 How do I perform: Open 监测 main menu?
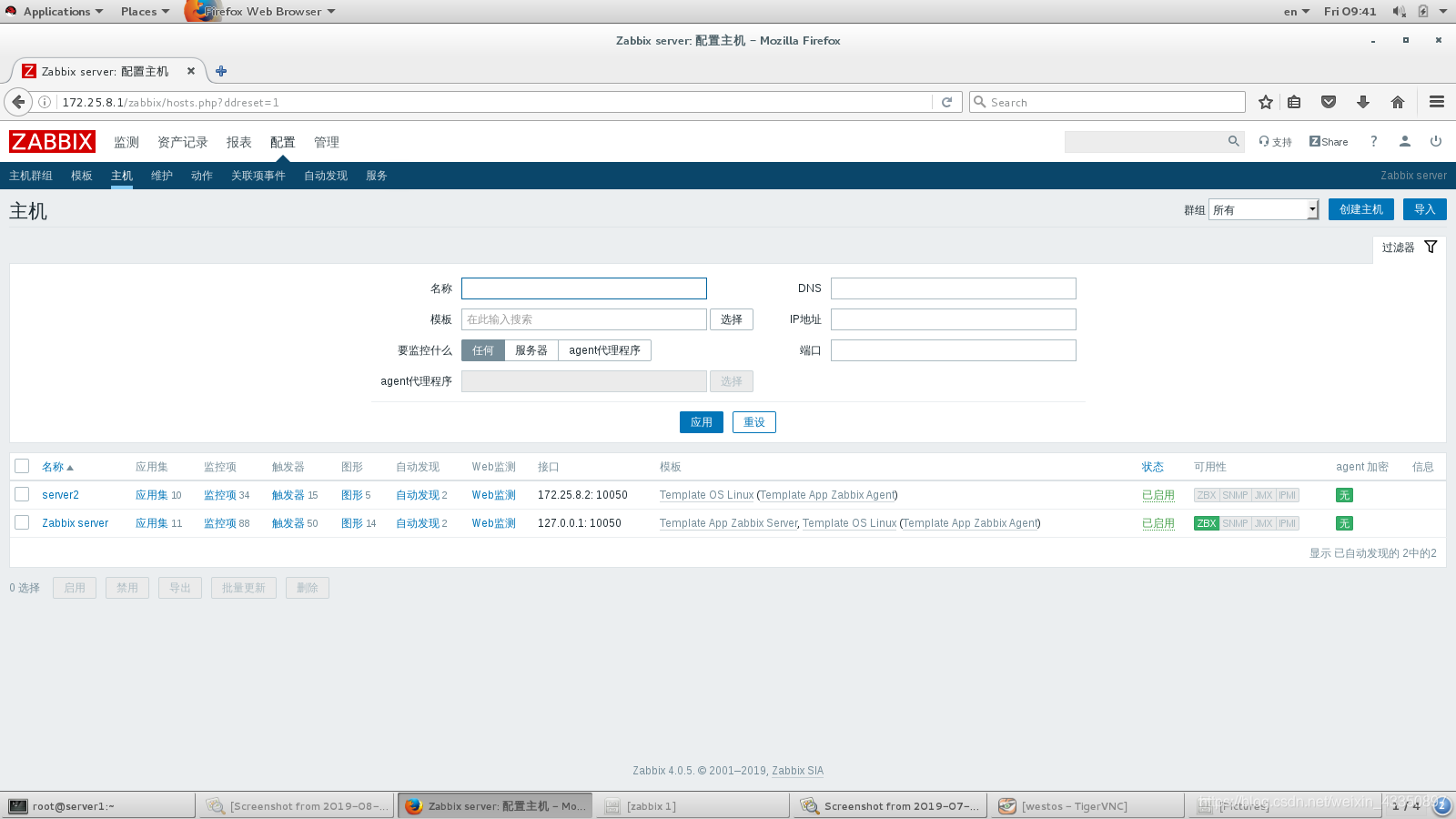pos(126,142)
